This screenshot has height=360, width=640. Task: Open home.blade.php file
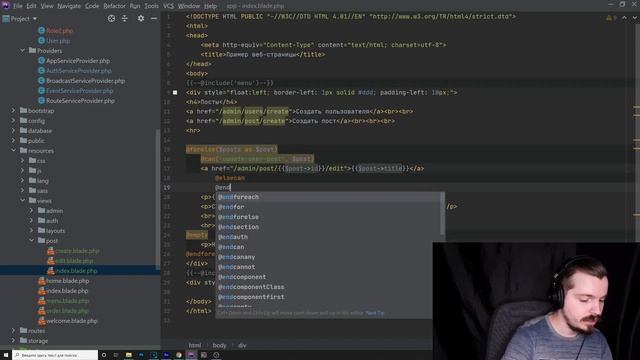[x=67, y=281]
